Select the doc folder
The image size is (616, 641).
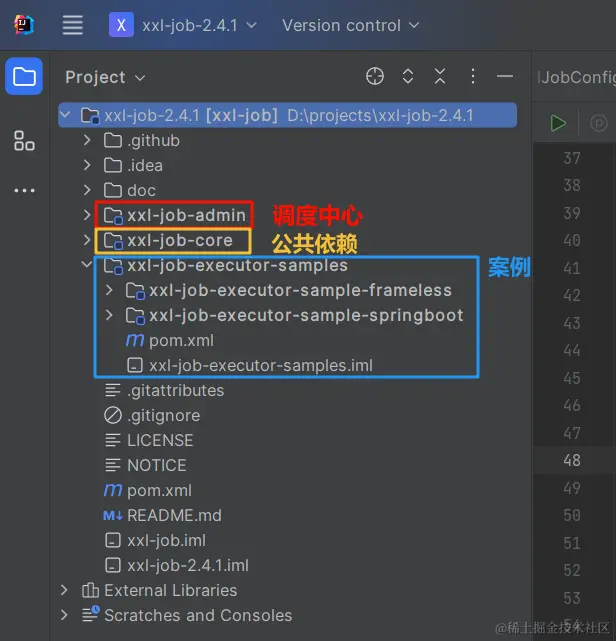[x=130, y=191]
